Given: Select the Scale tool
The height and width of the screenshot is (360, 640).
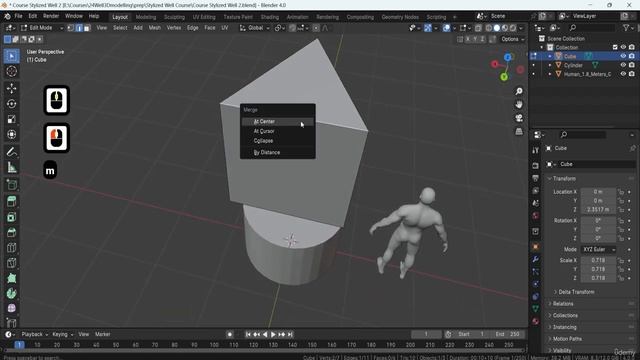Looking at the screenshot, I should [11, 119].
